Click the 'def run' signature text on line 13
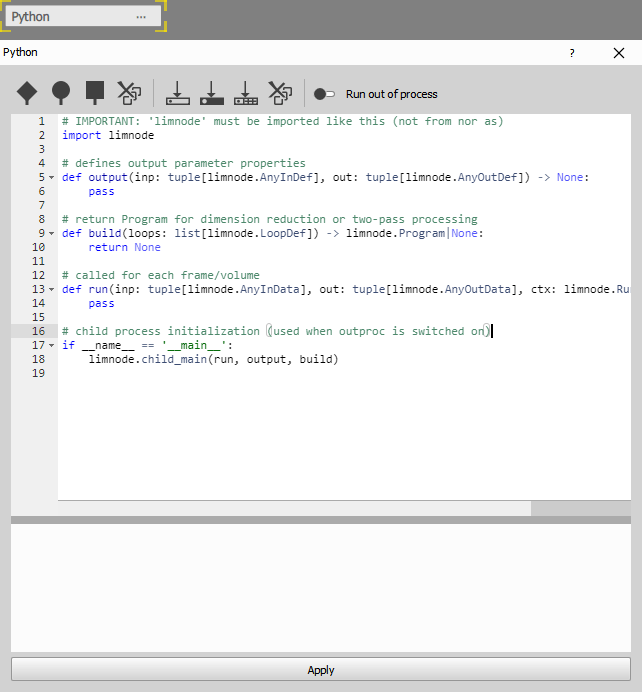Image resolution: width=642 pixels, height=692 pixels. tap(345, 290)
